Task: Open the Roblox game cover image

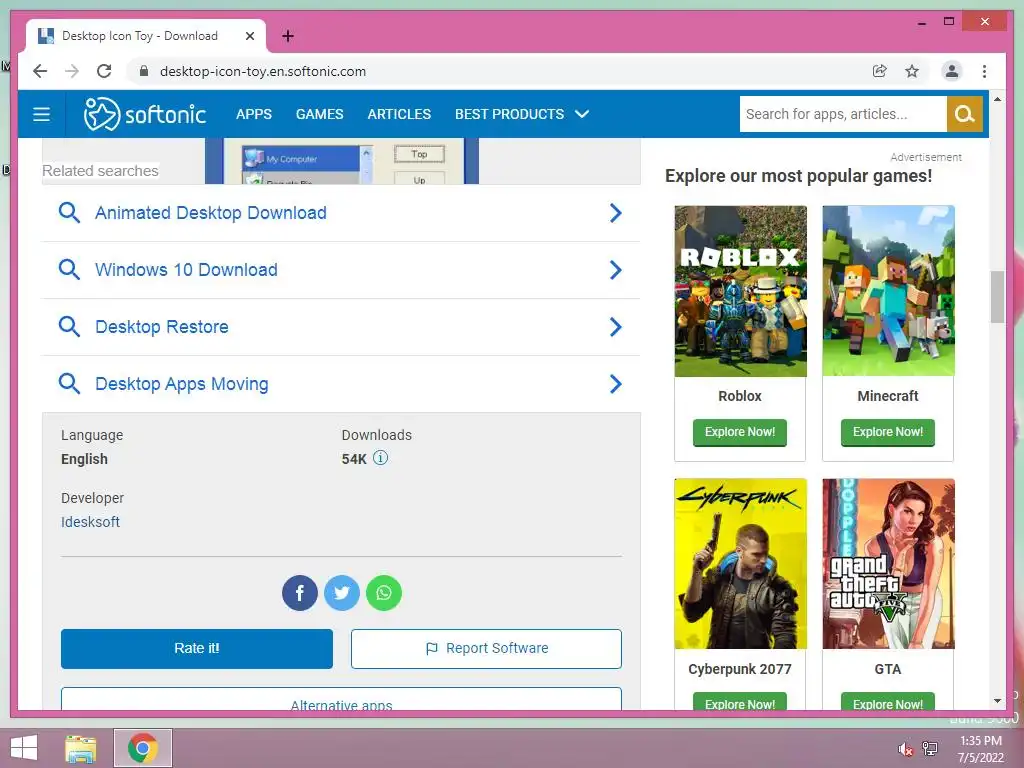Action: [x=741, y=291]
